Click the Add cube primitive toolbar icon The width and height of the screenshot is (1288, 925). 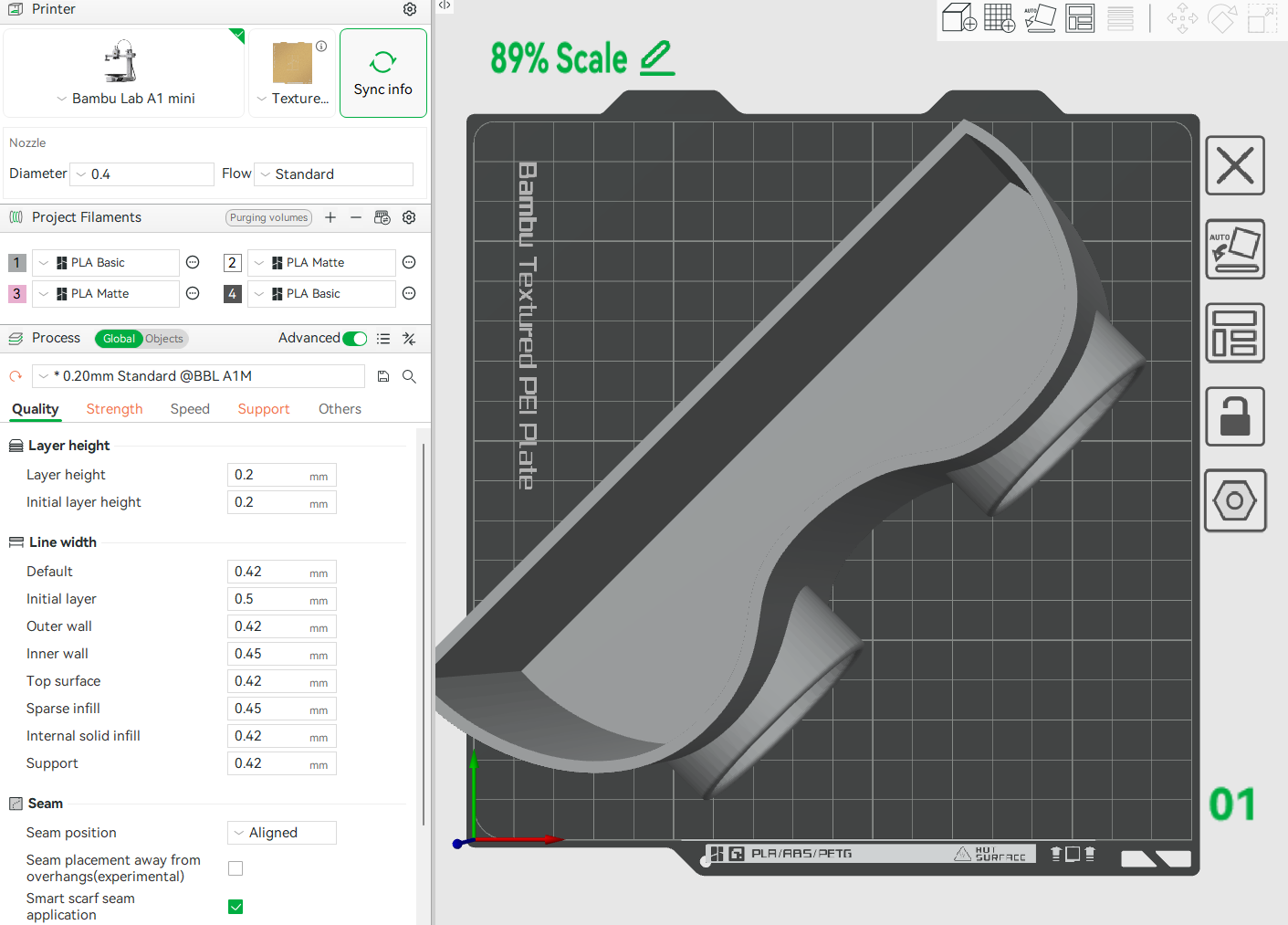(x=959, y=18)
